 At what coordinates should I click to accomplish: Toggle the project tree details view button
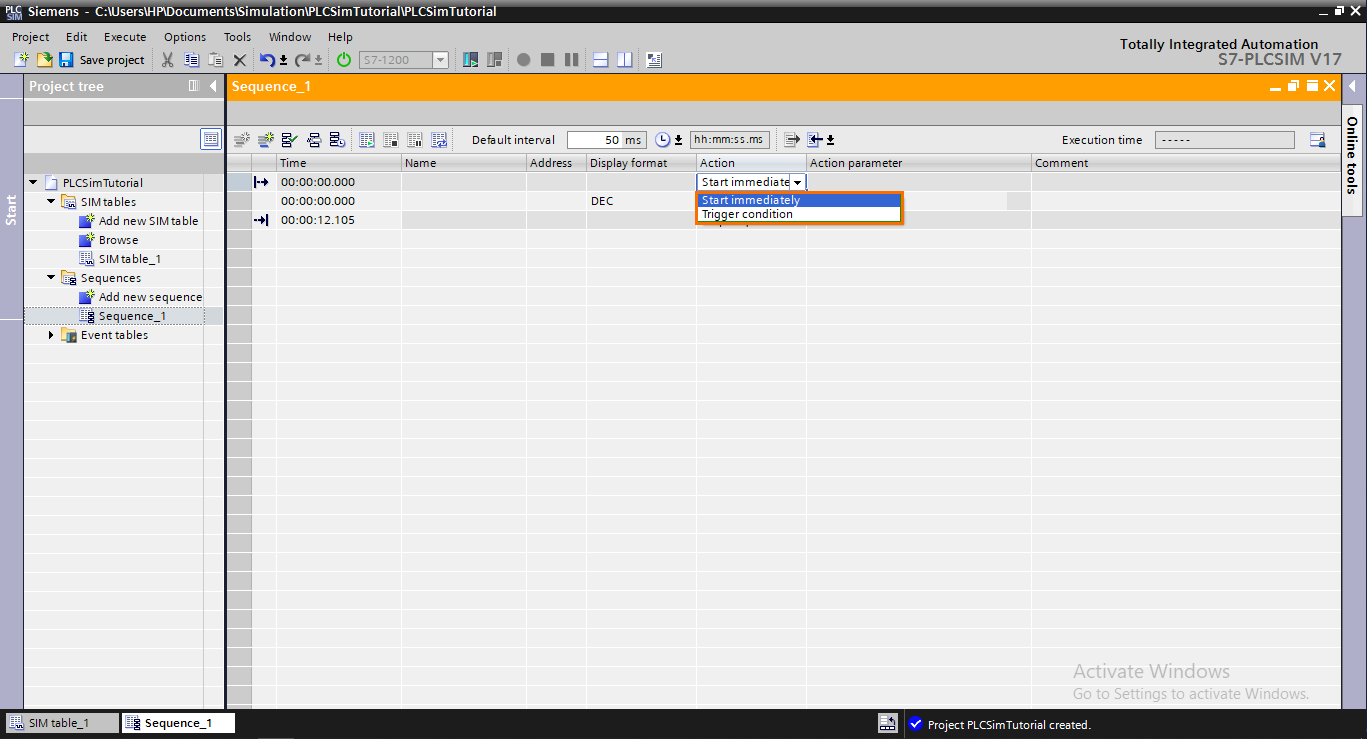click(x=211, y=139)
